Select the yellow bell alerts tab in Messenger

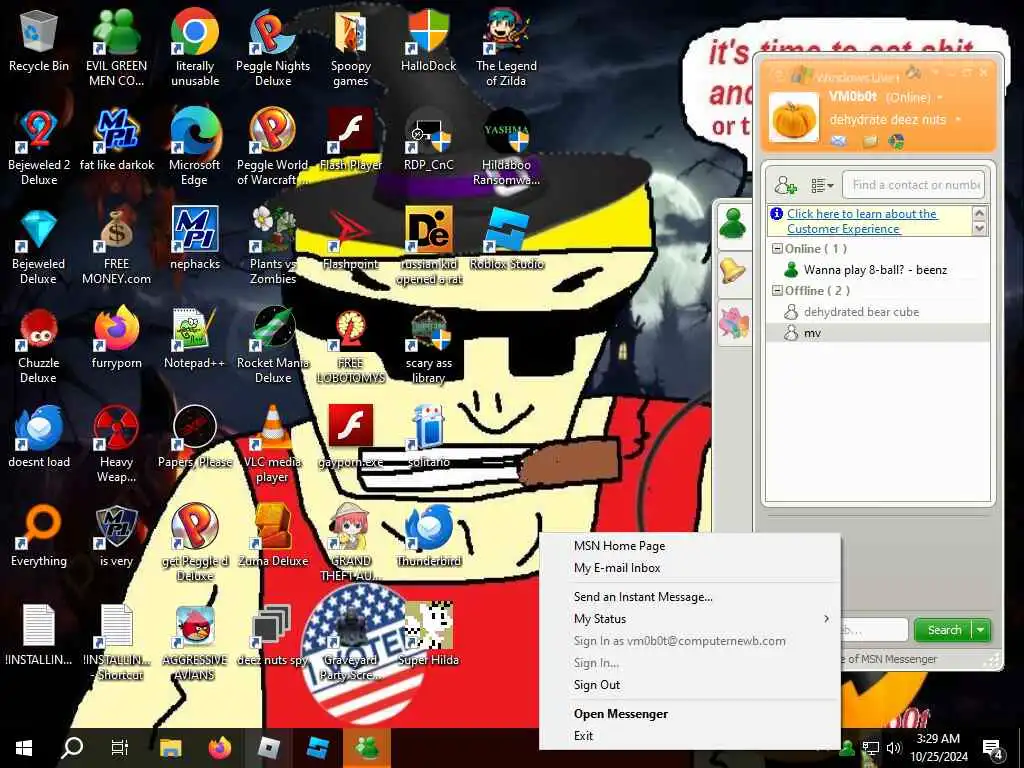[x=733, y=270]
